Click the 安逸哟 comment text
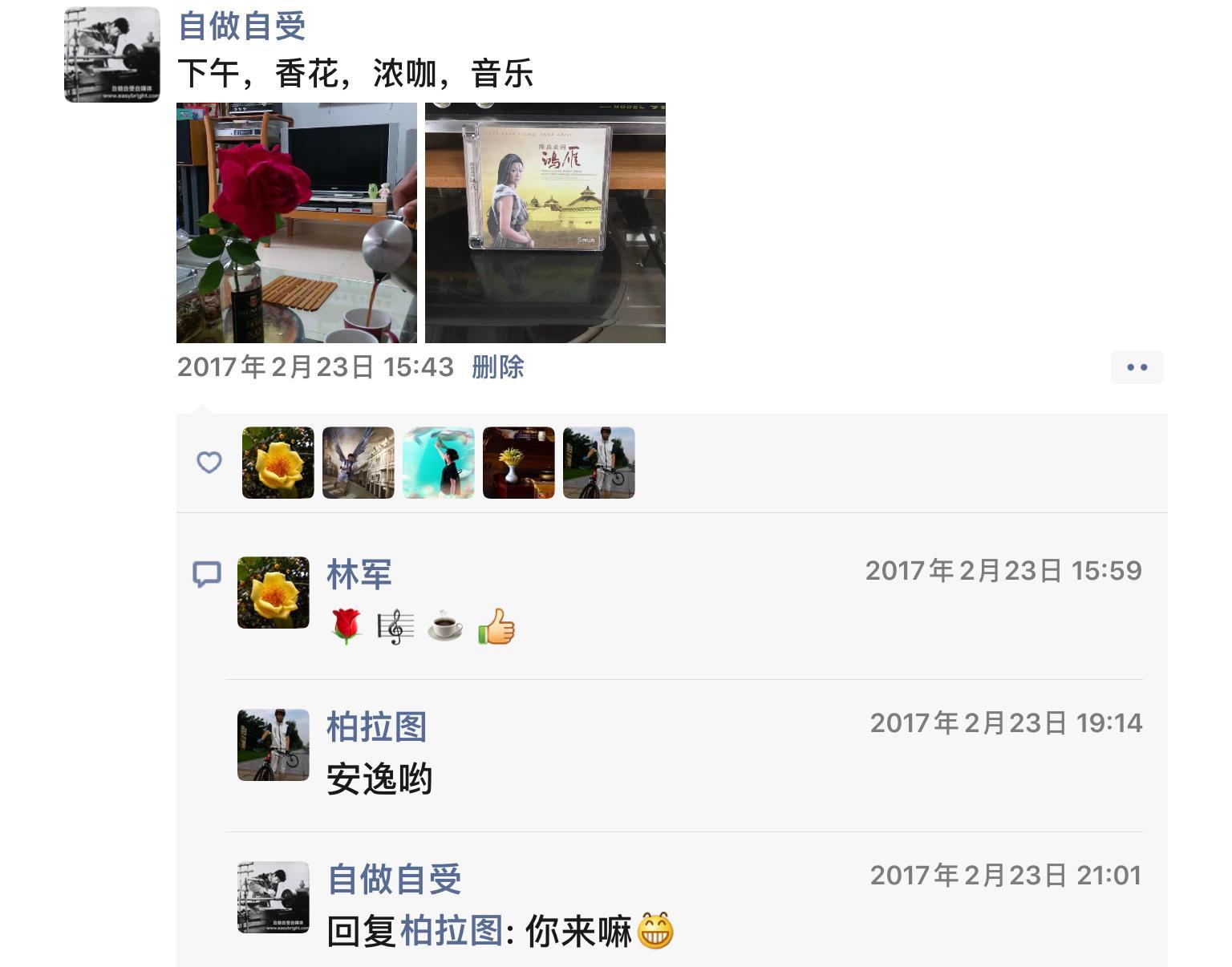 coord(379,779)
